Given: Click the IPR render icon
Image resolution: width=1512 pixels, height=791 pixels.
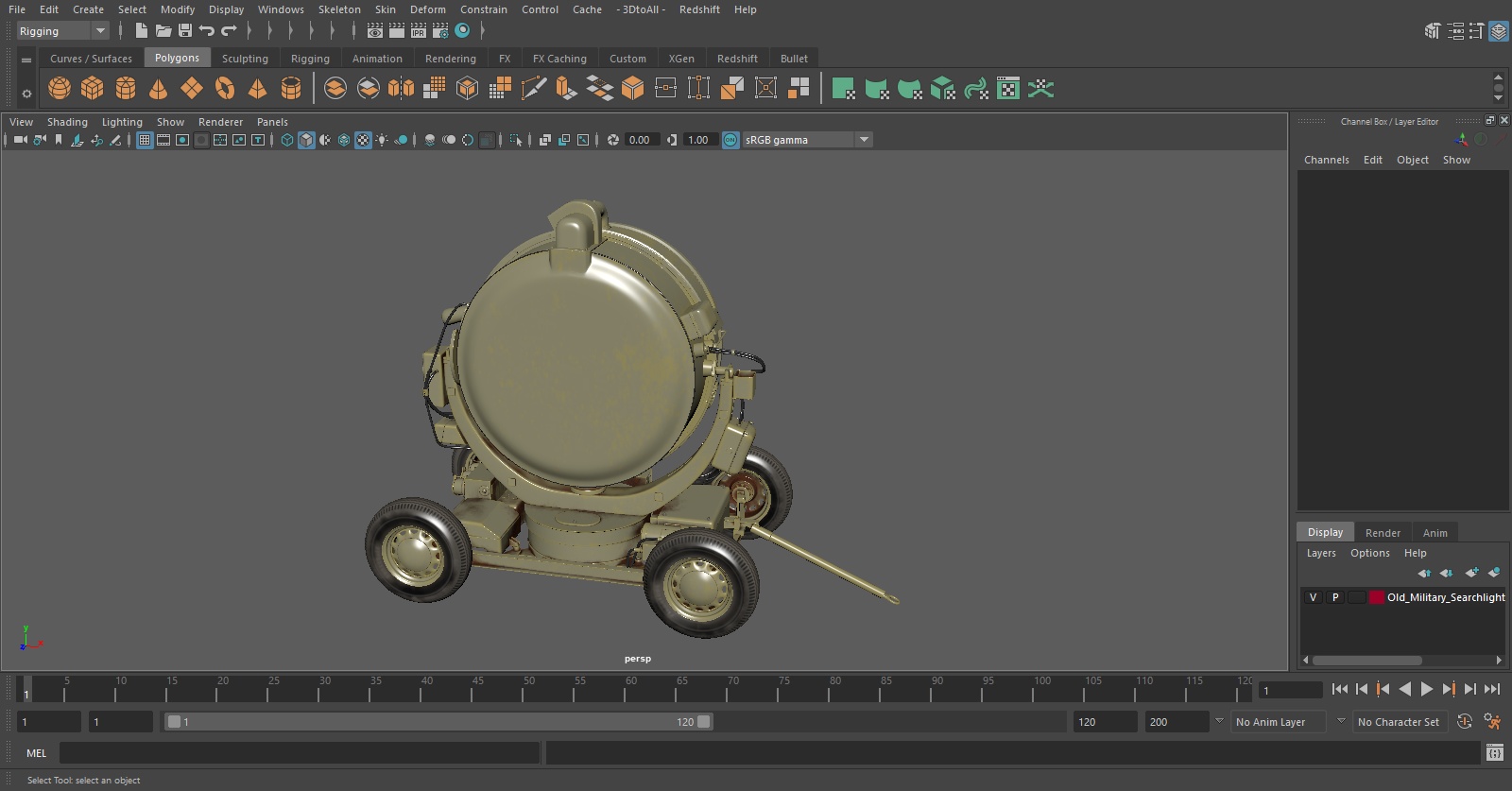Looking at the screenshot, I should pos(419,31).
